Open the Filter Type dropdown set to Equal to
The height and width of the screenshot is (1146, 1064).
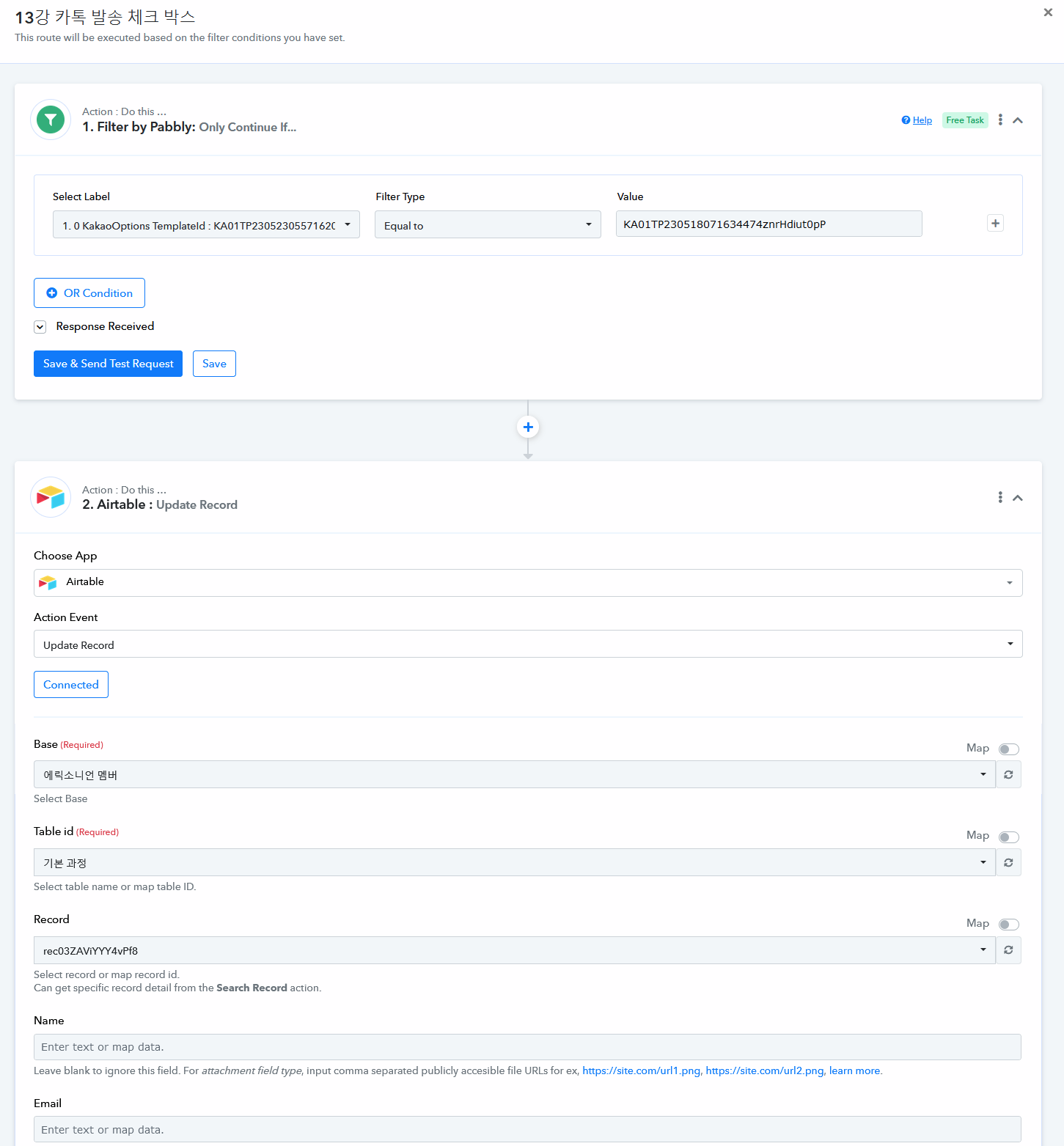tap(488, 225)
